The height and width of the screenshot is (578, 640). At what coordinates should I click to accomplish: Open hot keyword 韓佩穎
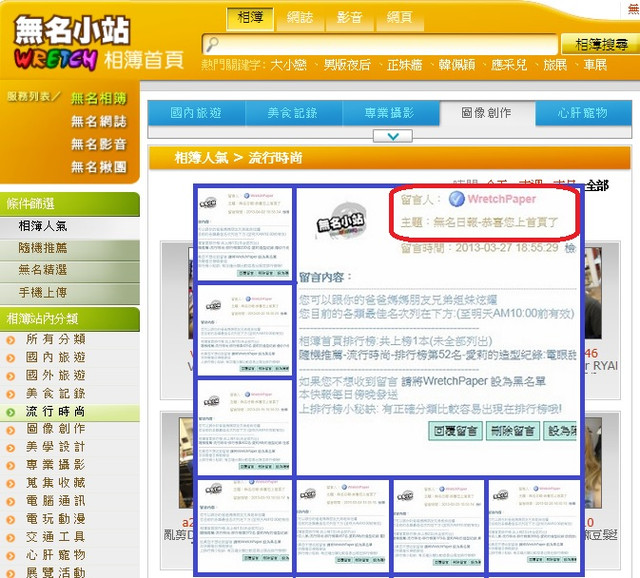[457, 64]
